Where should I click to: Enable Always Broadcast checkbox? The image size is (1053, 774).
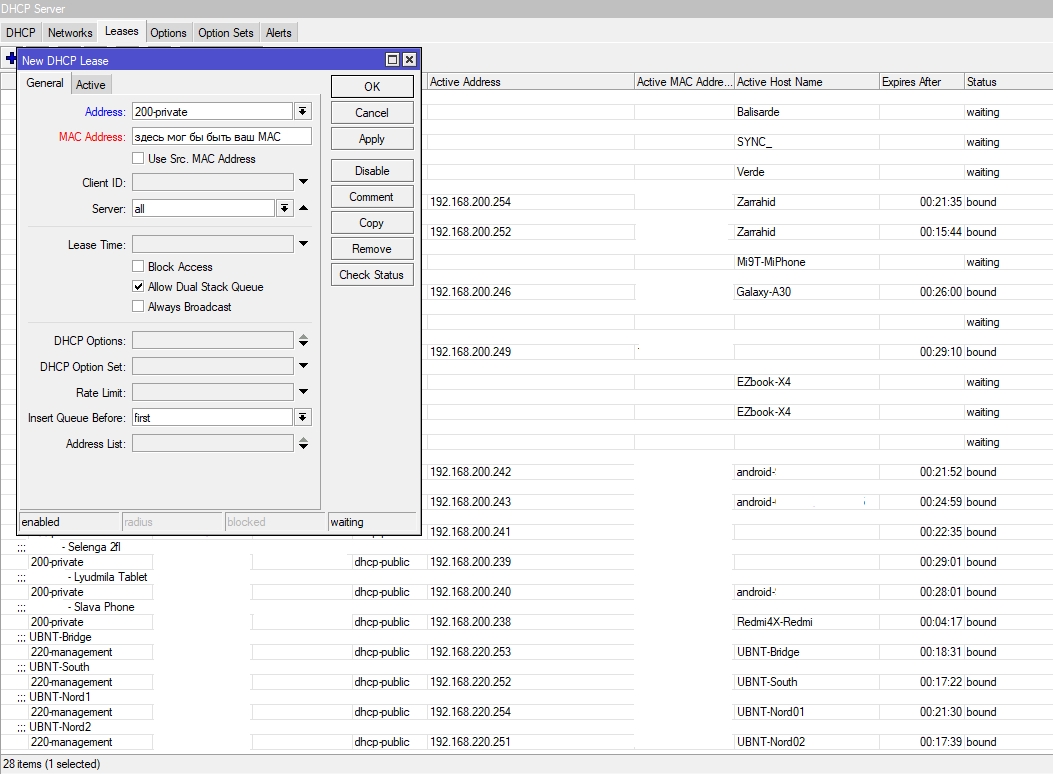(x=138, y=307)
